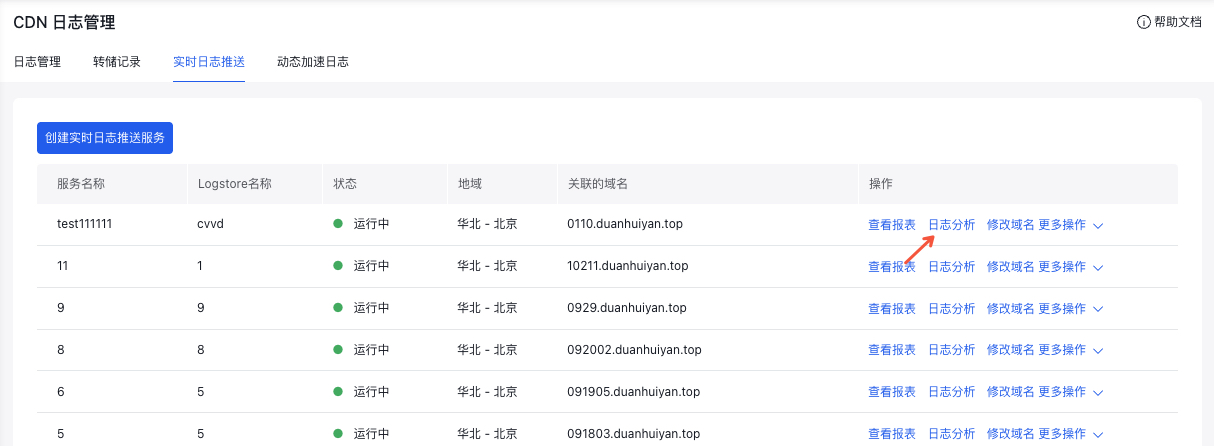The height and width of the screenshot is (446, 1214).
Task: Open the 转储记录 tab
Action: (x=117, y=62)
